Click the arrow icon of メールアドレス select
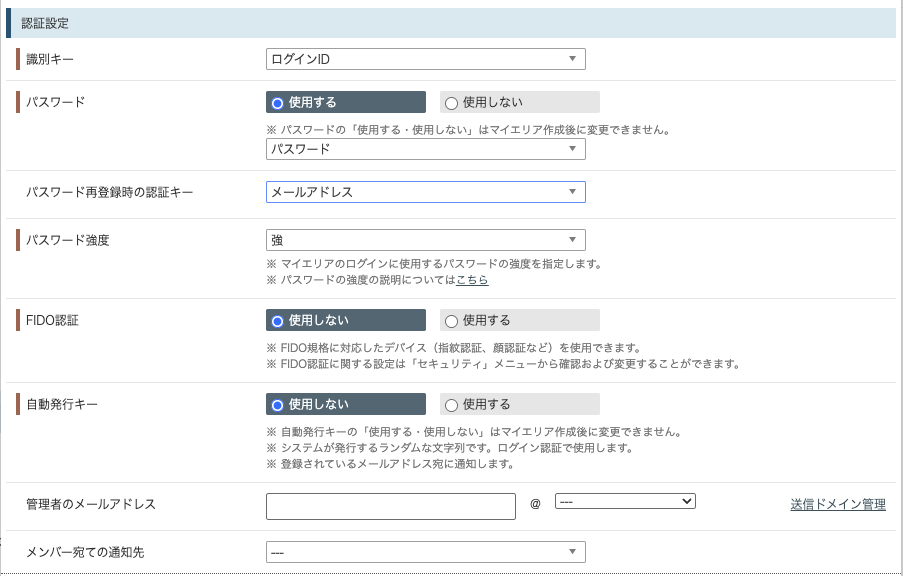The image size is (903, 576). [x=572, y=192]
